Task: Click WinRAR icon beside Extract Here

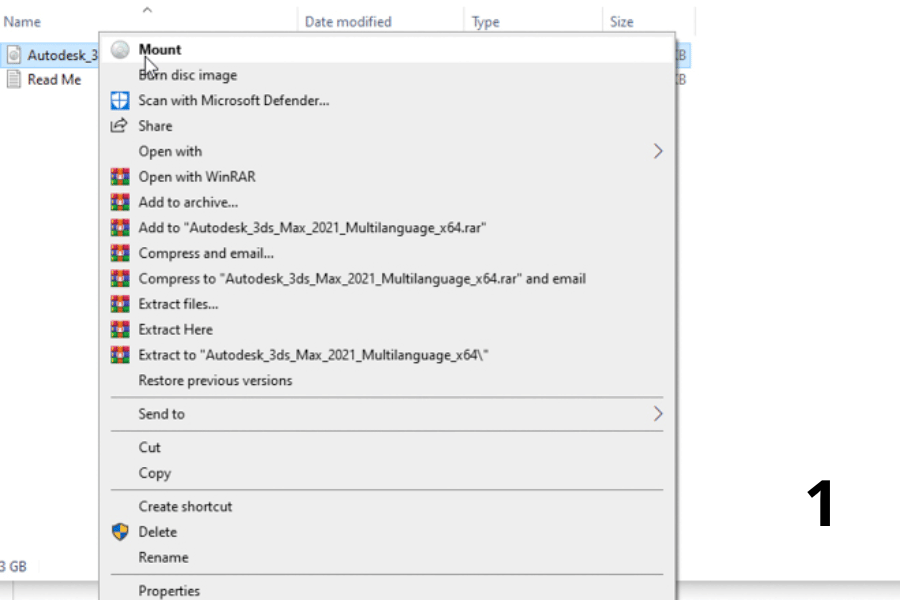Action: coord(120,329)
